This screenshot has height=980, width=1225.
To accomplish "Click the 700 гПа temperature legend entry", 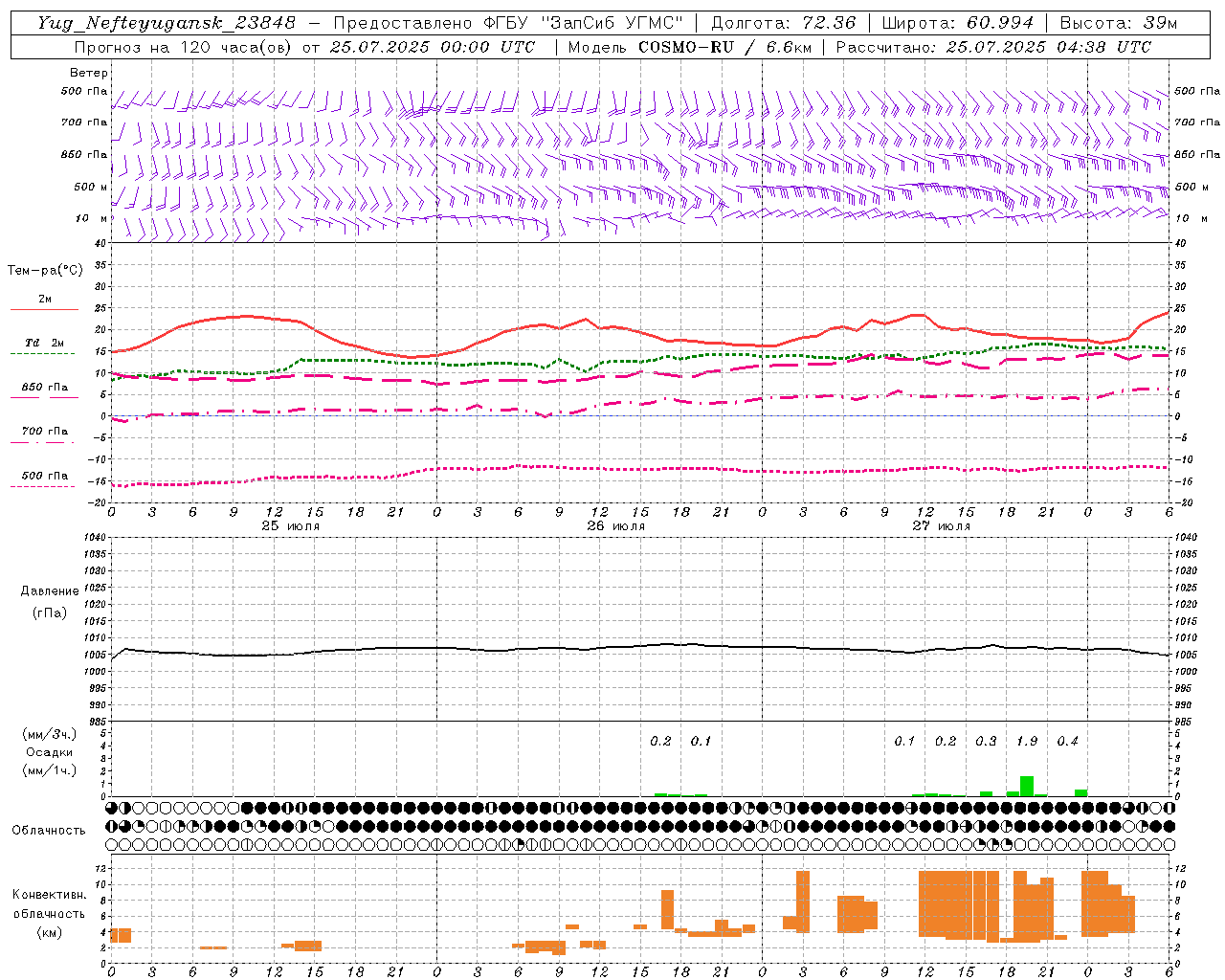I will coord(45,431).
